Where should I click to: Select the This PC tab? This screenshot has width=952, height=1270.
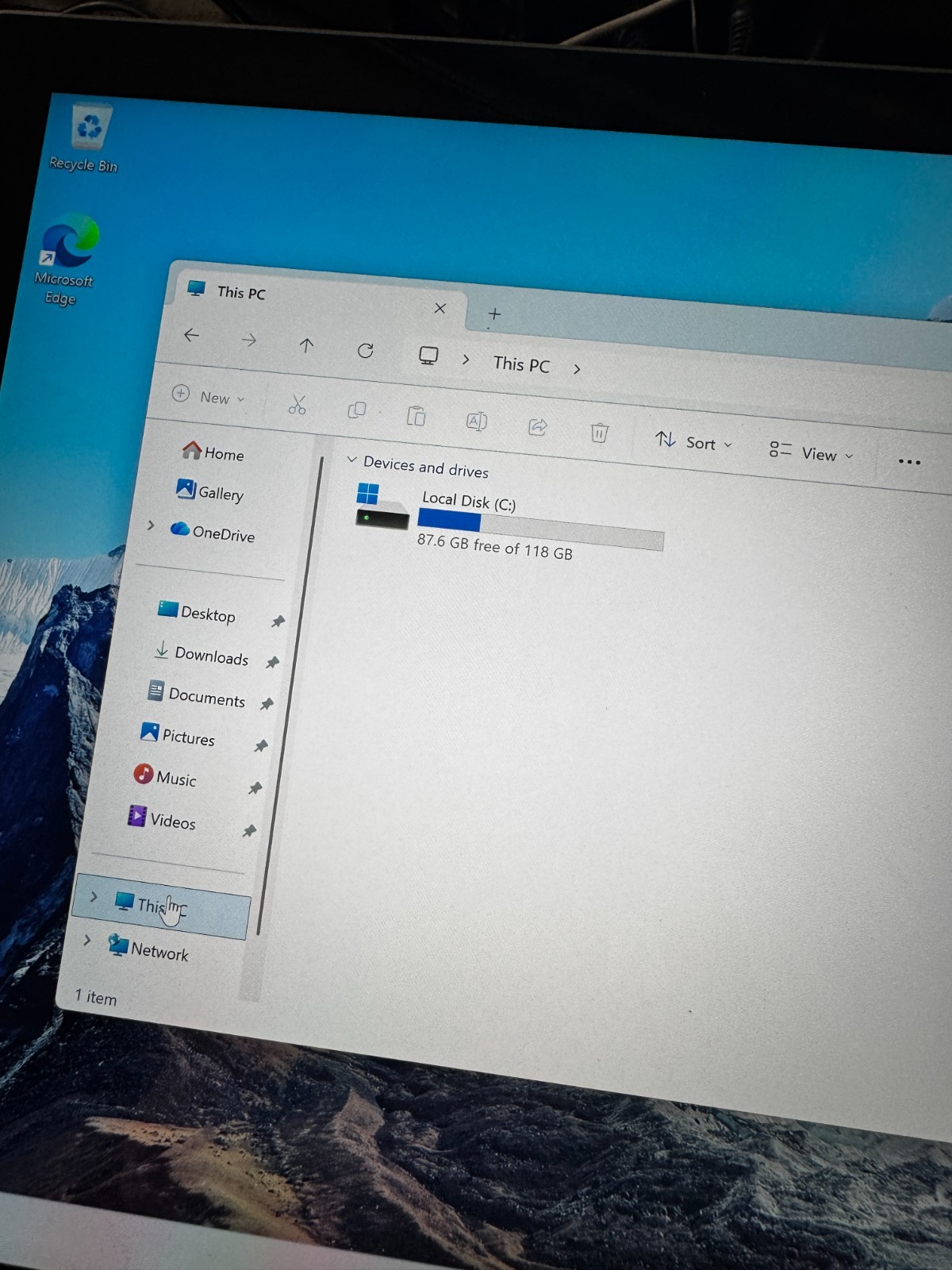coord(317,297)
